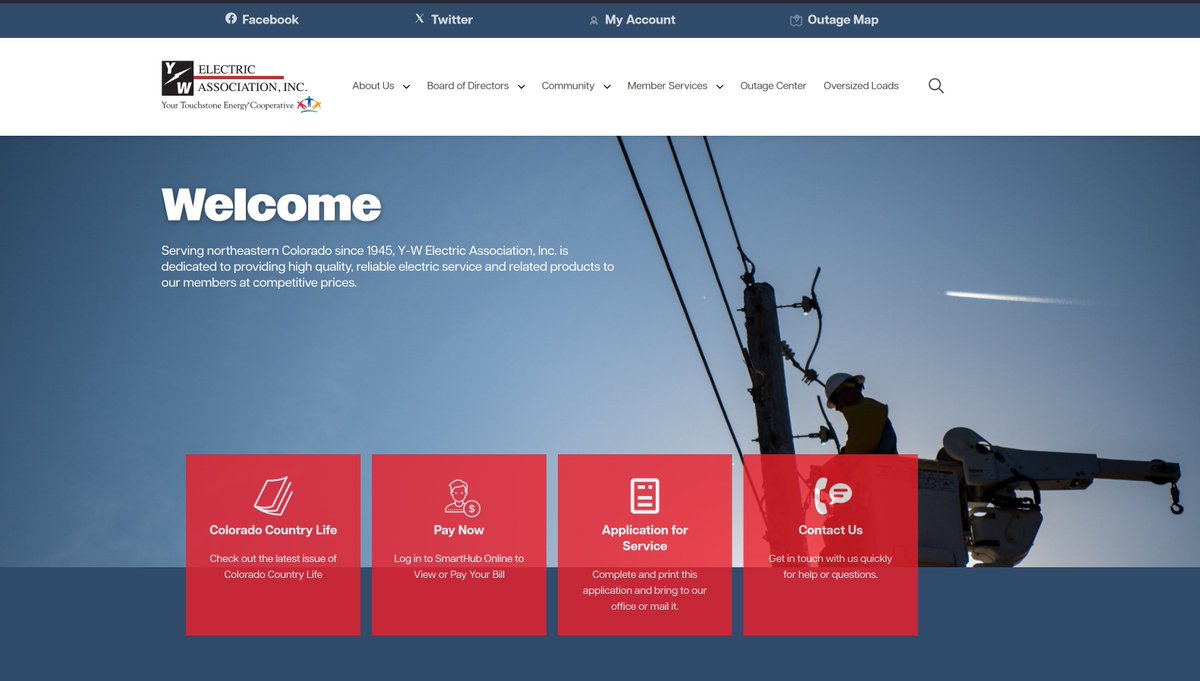Click the Application for Service card title

[645, 538]
